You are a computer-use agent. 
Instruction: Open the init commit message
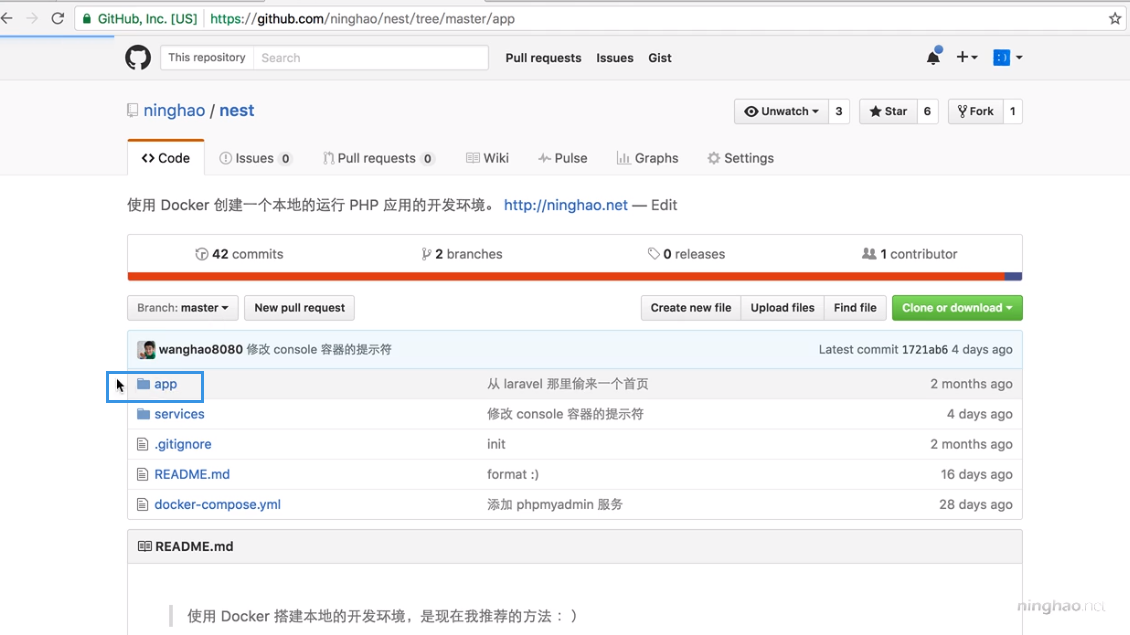pyautogui.click(x=497, y=445)
